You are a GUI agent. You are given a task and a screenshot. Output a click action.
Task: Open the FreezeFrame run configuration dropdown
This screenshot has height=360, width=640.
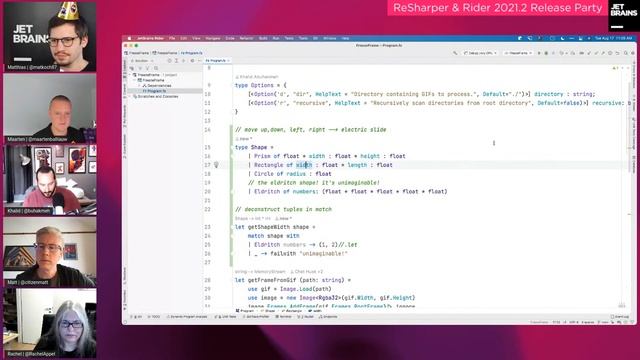tap(518, 53)
